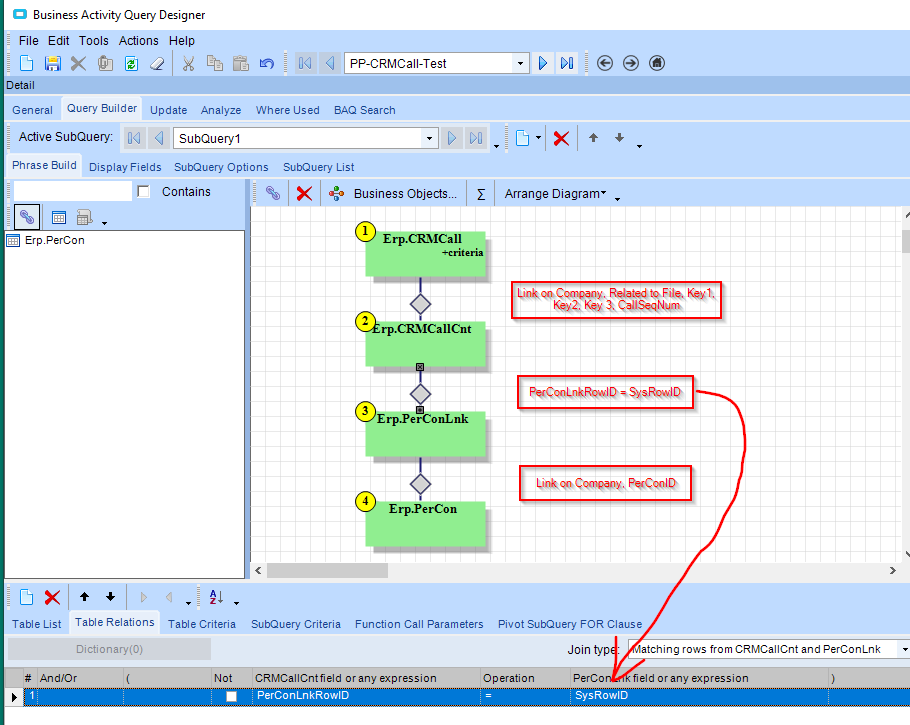910x725 pixels.
Task: Click the Delete X icon in main toolbar
Action: pyautogui.click(x=78, y=63)
